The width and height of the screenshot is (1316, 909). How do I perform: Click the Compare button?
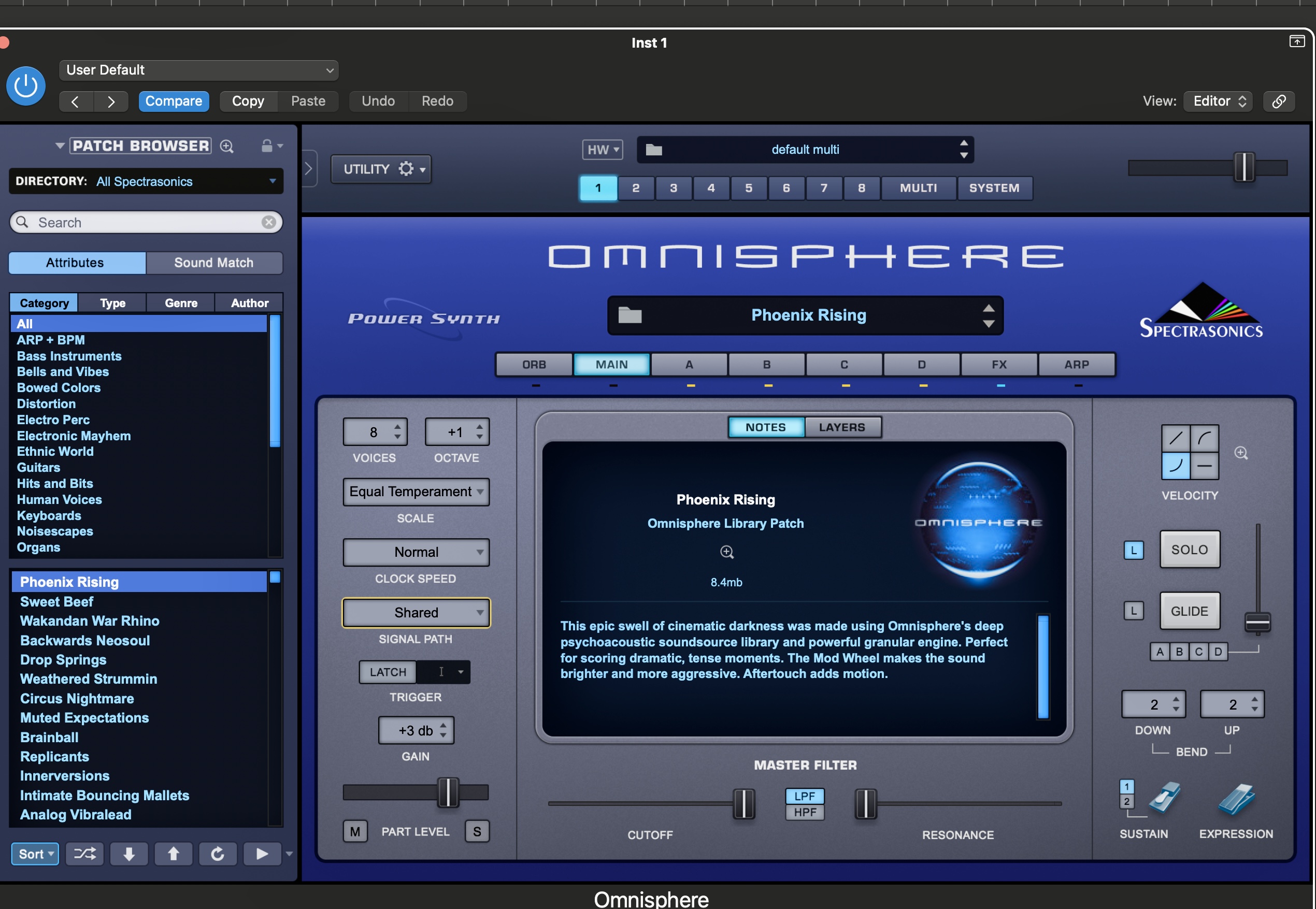point(173,102)
